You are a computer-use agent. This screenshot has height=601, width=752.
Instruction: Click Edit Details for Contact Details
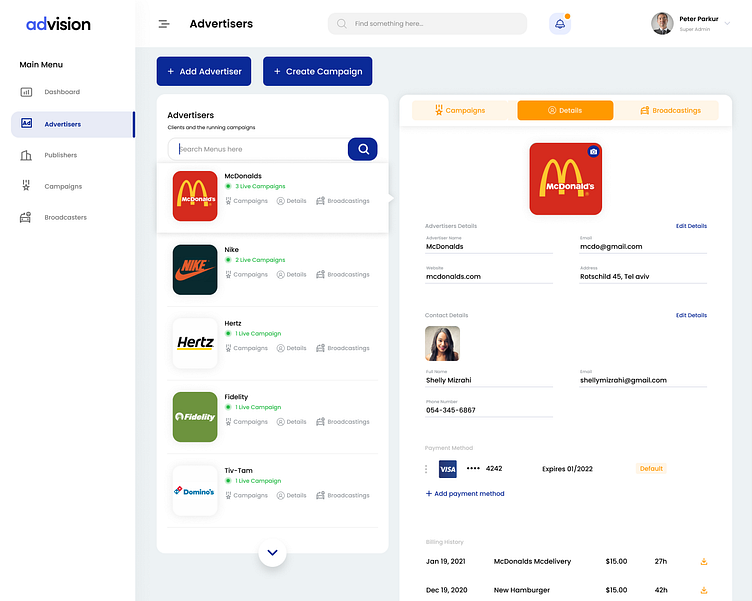[x=691, y=315]
